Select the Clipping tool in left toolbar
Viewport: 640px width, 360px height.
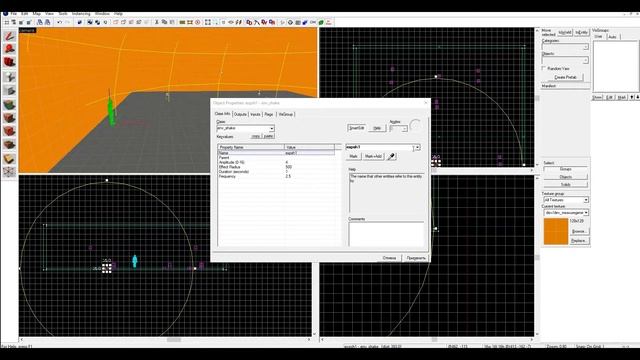click(9, 159)
